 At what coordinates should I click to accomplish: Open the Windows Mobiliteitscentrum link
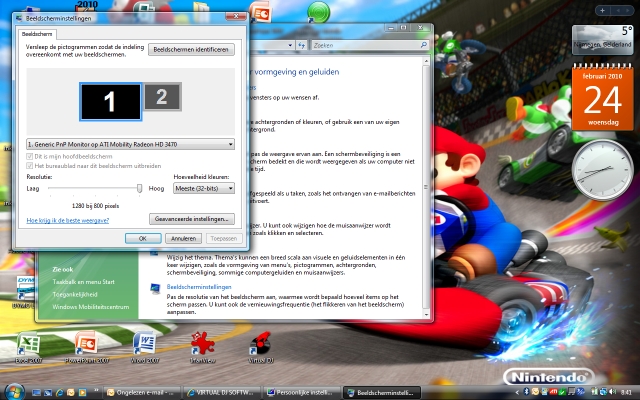pyautogui.click(x=91, y=307)
